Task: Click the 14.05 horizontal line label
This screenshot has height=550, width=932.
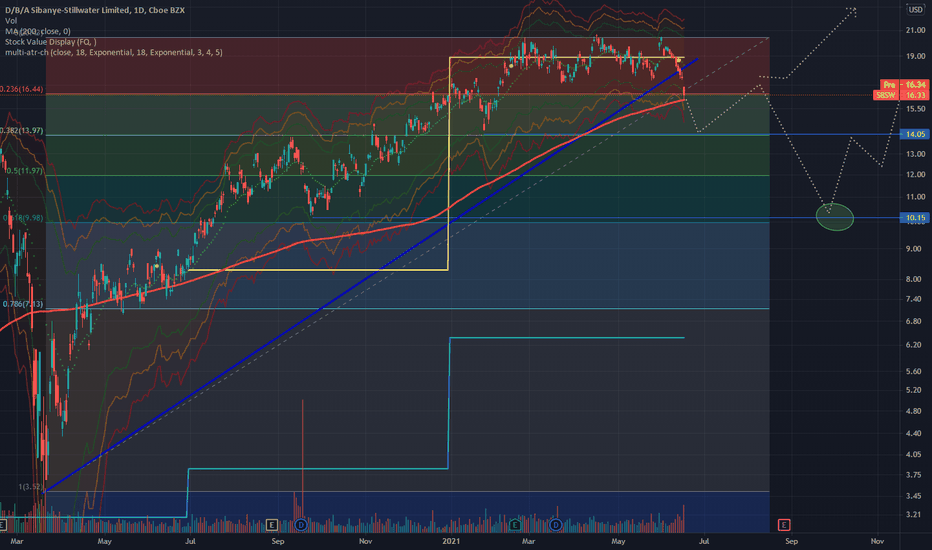Action: click(915, 134)
